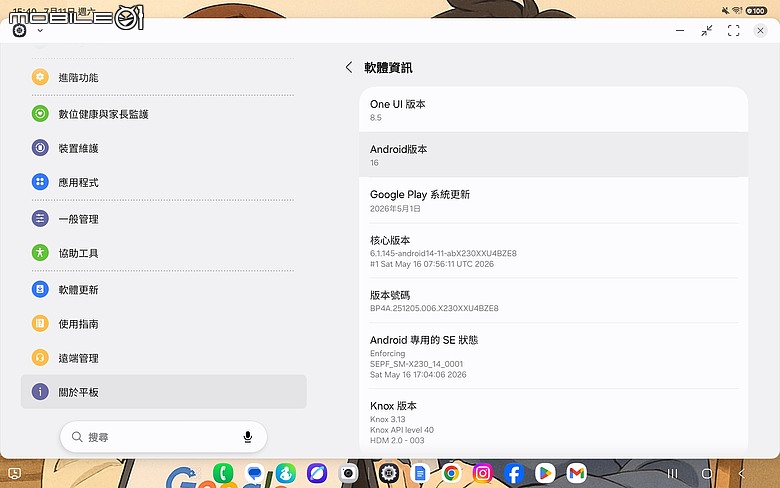780x488 pixels.
Task: Click 核心版本 kernel entry
Action: click(553, 251)
